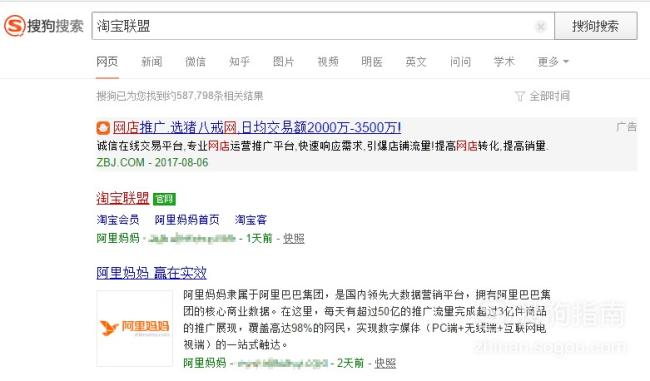Click the 广告 label on the ad

pos(626,127)
